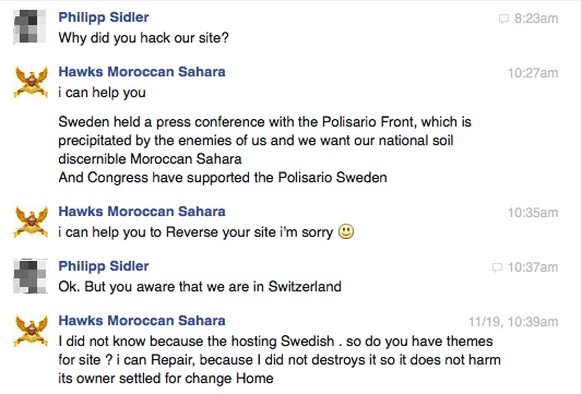This screenshot has width=582, height=394.
Task: Click the eagle avatar beside 10:39am message
Action: click(31, 331)
